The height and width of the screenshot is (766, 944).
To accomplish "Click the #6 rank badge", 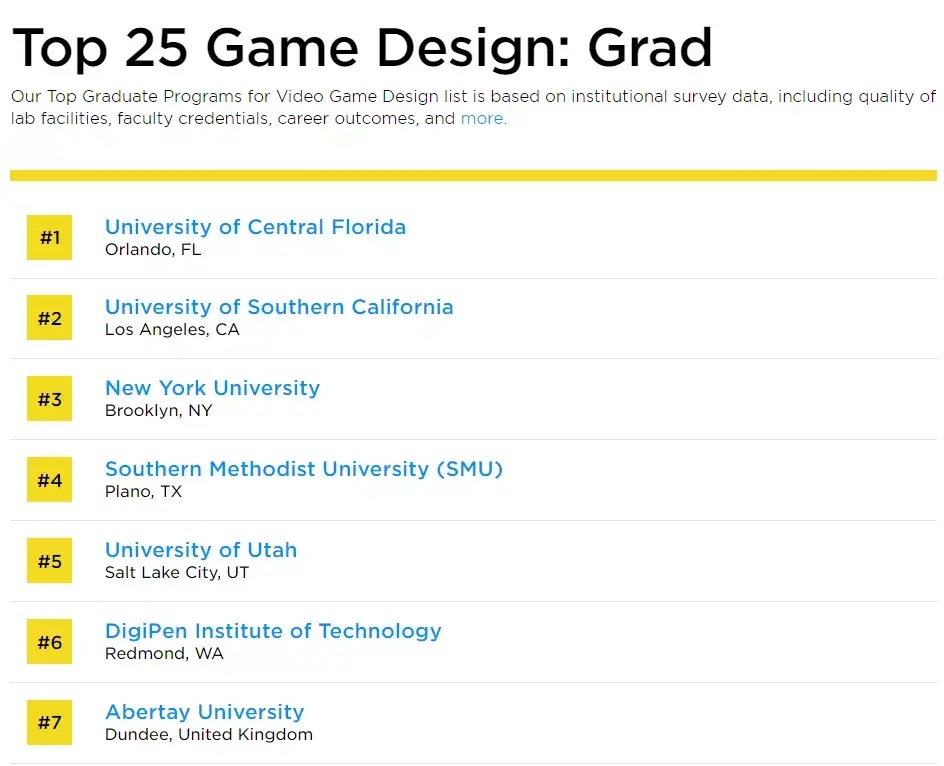I will [x=49, y=643].
